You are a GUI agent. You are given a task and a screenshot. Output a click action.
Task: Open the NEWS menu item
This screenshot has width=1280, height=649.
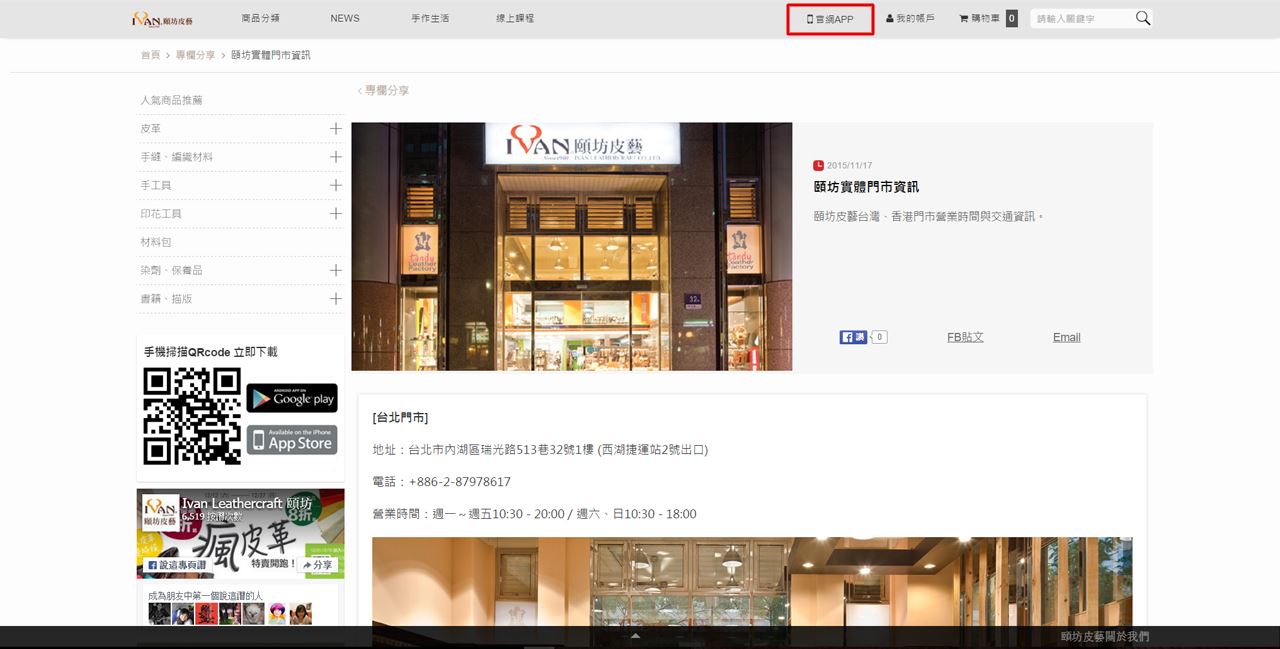[x=345, y=19]
